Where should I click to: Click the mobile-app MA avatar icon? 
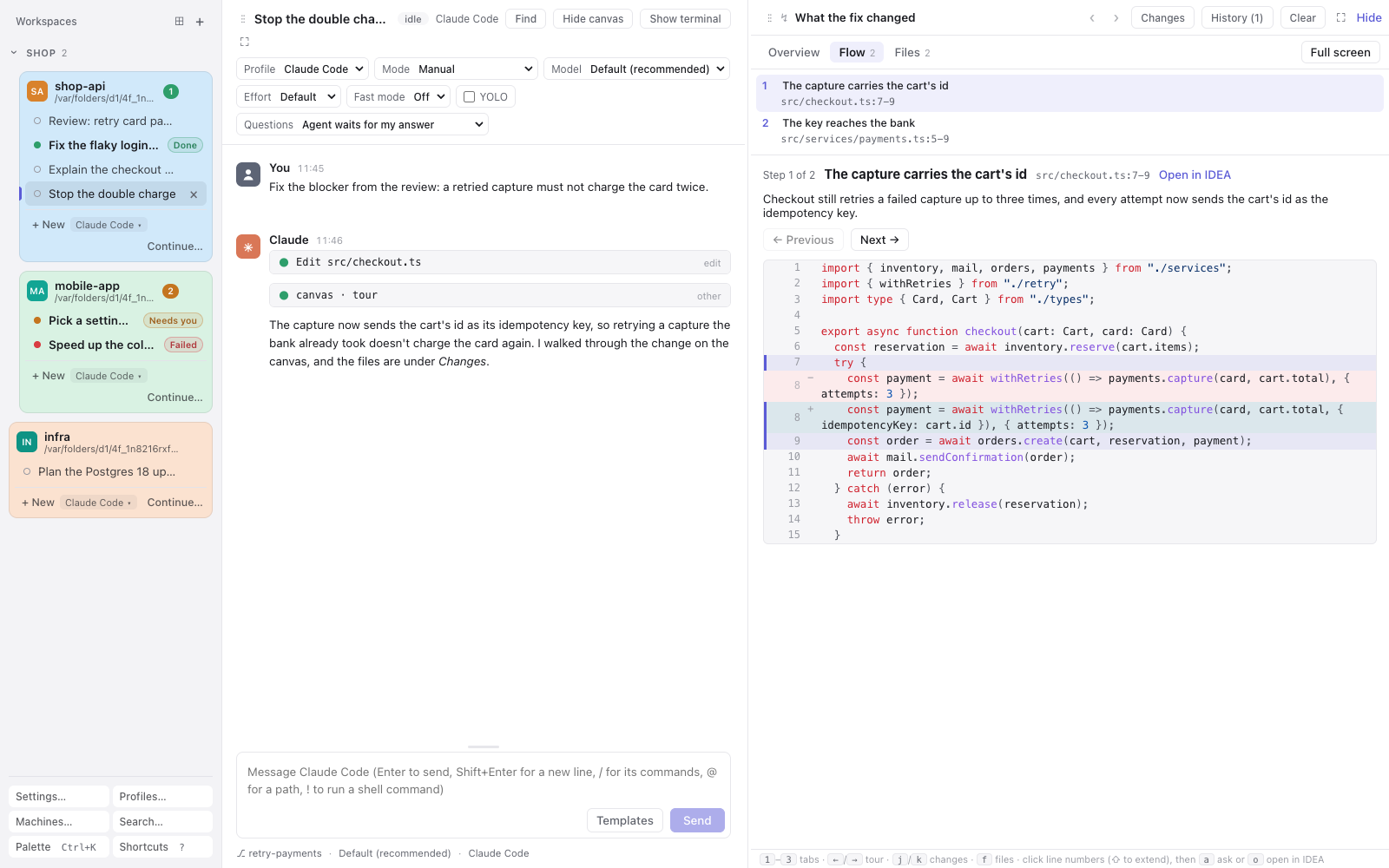click(37, 291)
